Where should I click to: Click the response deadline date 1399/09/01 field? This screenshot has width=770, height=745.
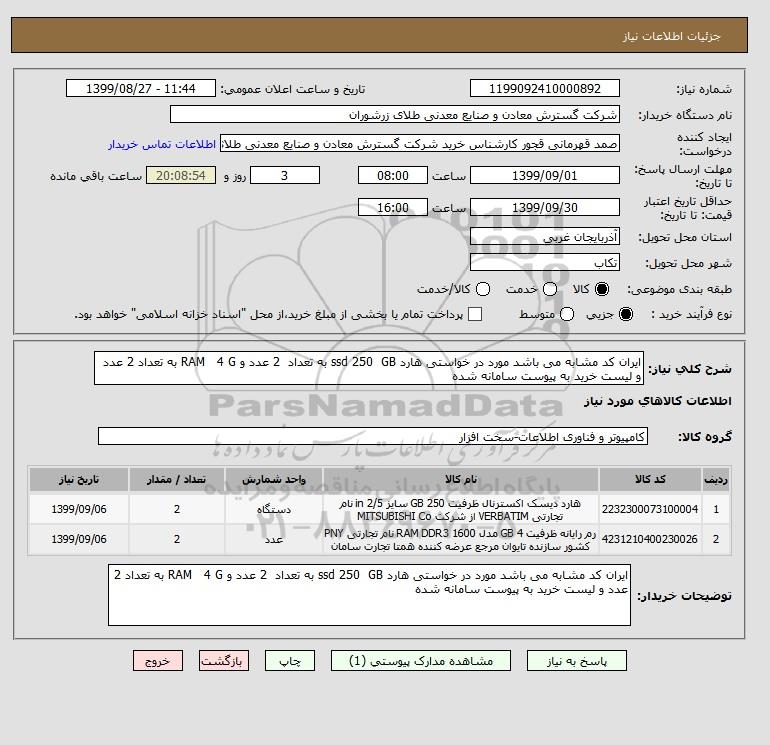pos(545,175)
